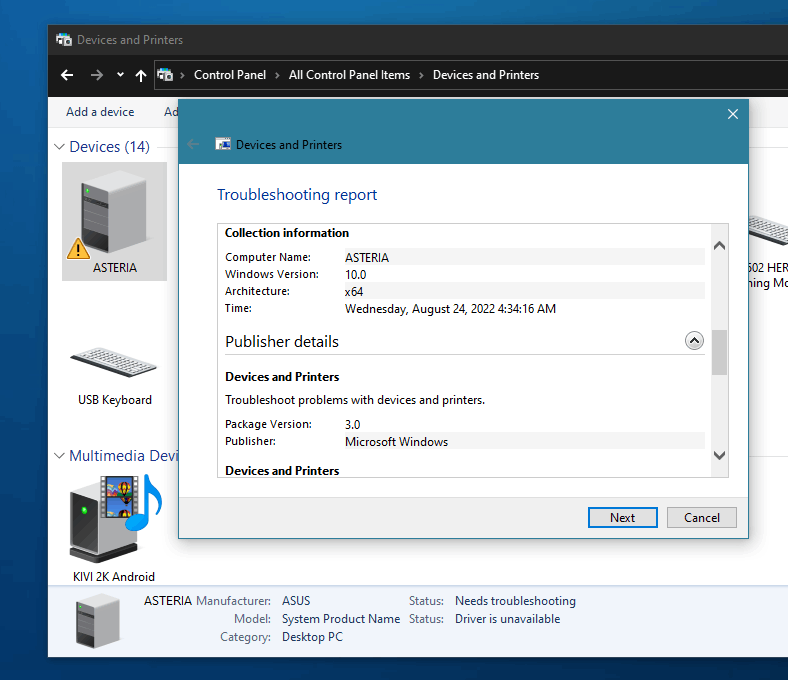Expand chevron after All Control Panel Items
The image size is (788, 680).
[421, 75]
